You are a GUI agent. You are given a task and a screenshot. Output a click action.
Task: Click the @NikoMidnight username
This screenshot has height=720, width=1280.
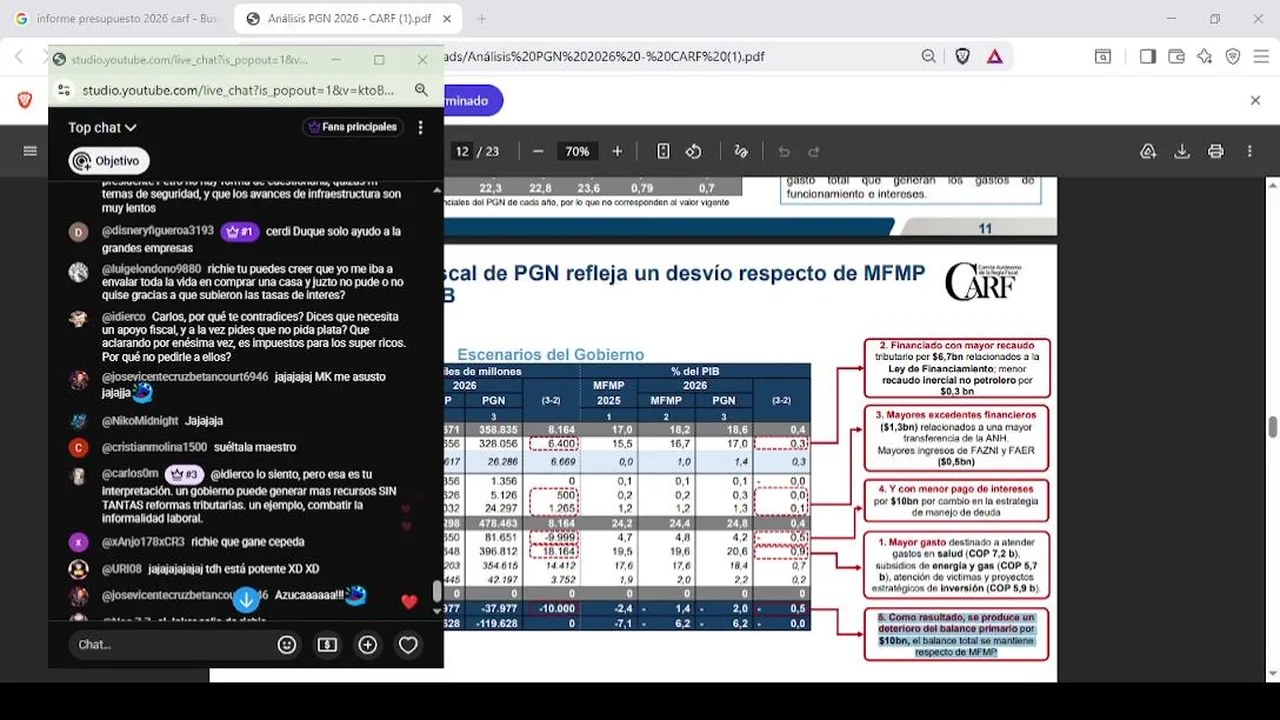click(x=140, y=421)
